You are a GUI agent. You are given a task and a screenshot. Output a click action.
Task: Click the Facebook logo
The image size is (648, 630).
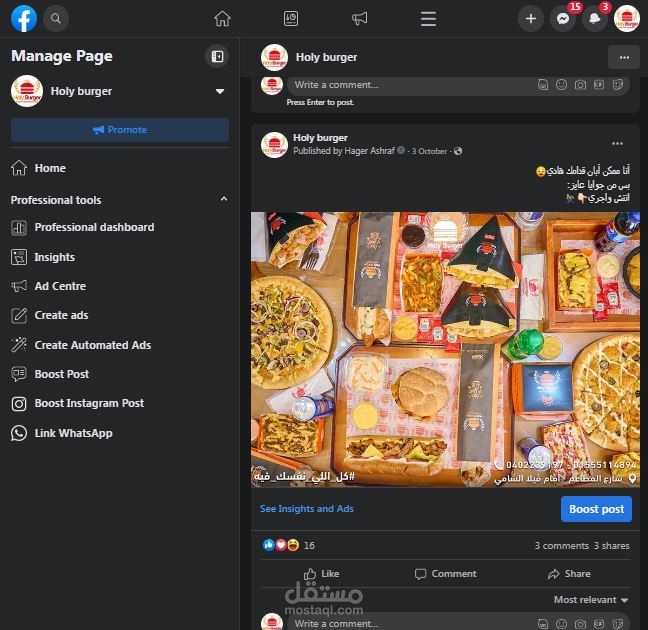click(24, 19)
